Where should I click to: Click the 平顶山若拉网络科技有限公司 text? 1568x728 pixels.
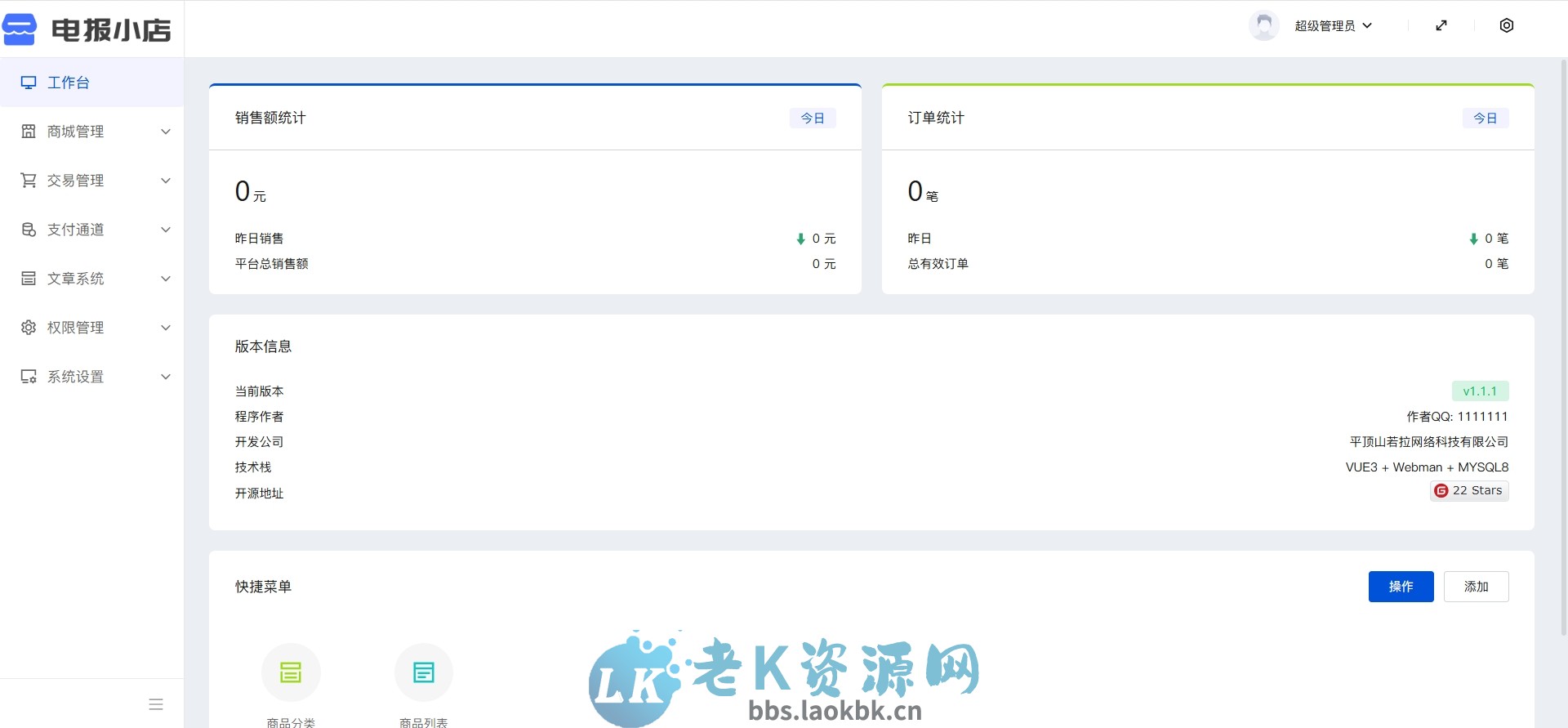pyautogui.click(x=1429, y=442)
